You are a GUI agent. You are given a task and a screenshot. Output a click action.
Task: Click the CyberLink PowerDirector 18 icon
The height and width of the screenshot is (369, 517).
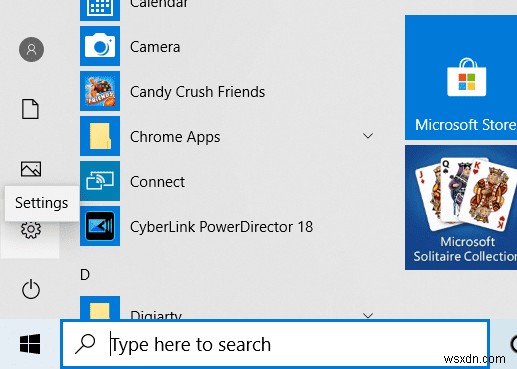[x=100, y=226]
